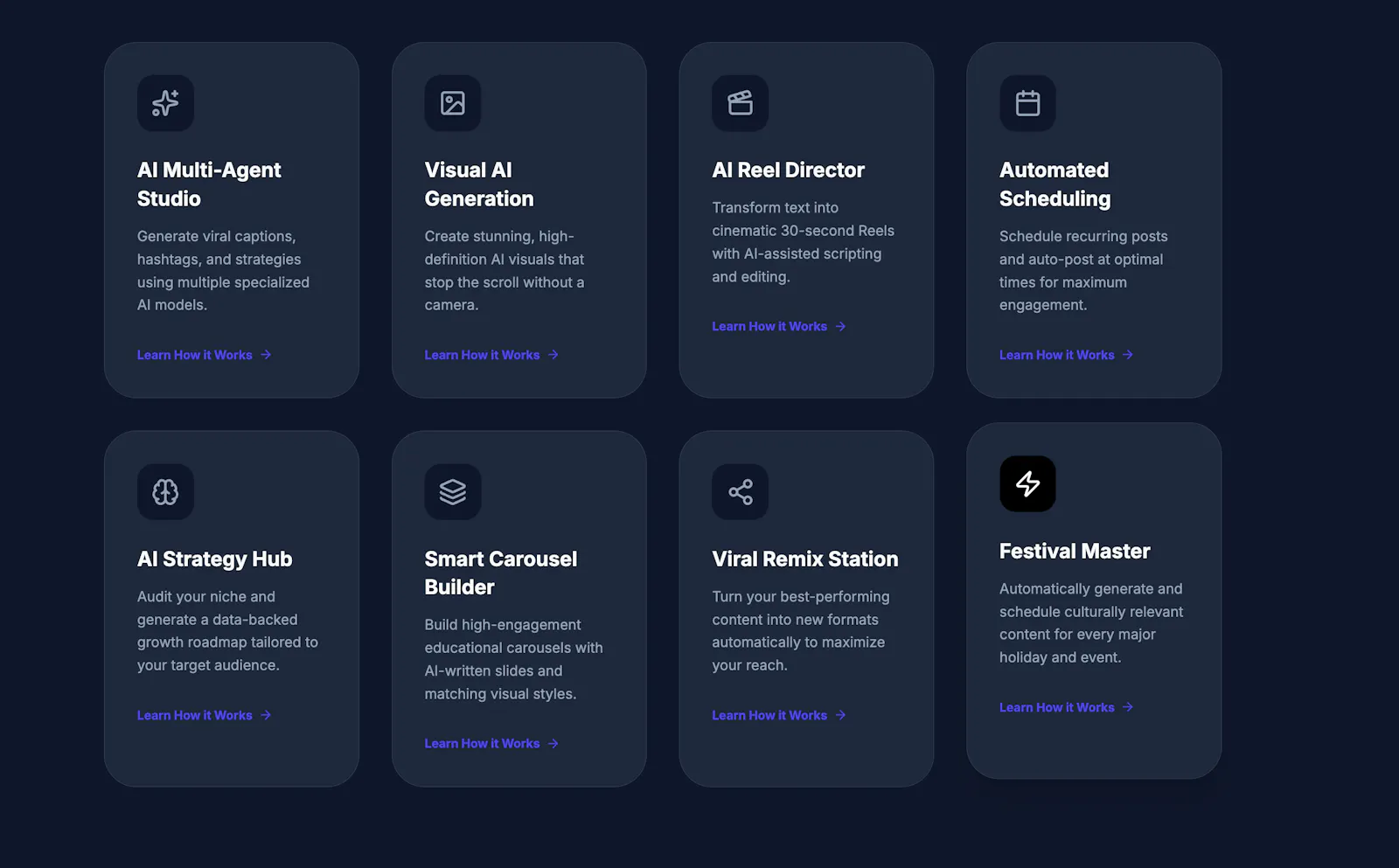The image size is (1399, 868).
Task: Open Learn How it Works for Visual AI Generation
Action: pos(491,355)
